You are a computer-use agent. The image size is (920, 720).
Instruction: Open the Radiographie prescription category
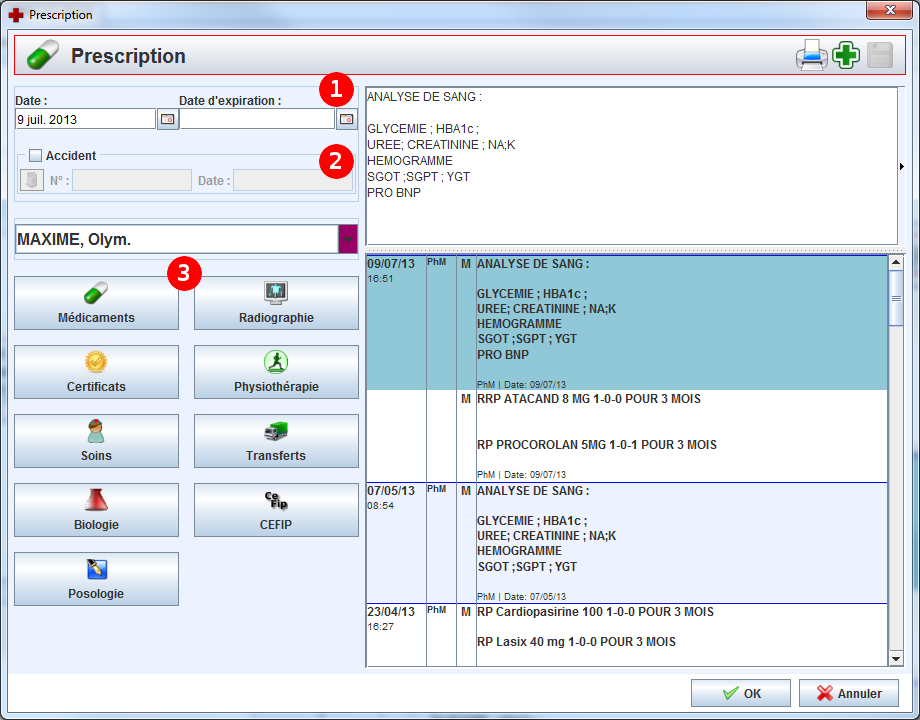tap(276, 303)
